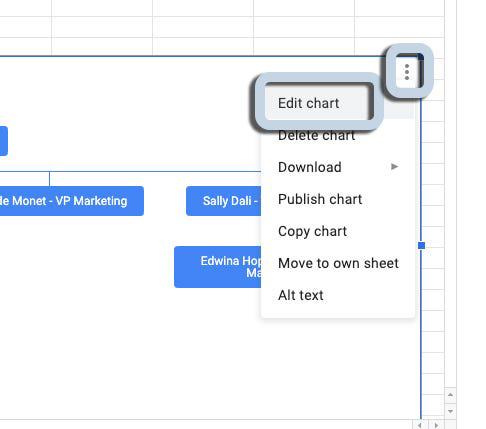This screenshot has height=429, width=486.
Task: Select Publish chart
Action: [320, 199]
